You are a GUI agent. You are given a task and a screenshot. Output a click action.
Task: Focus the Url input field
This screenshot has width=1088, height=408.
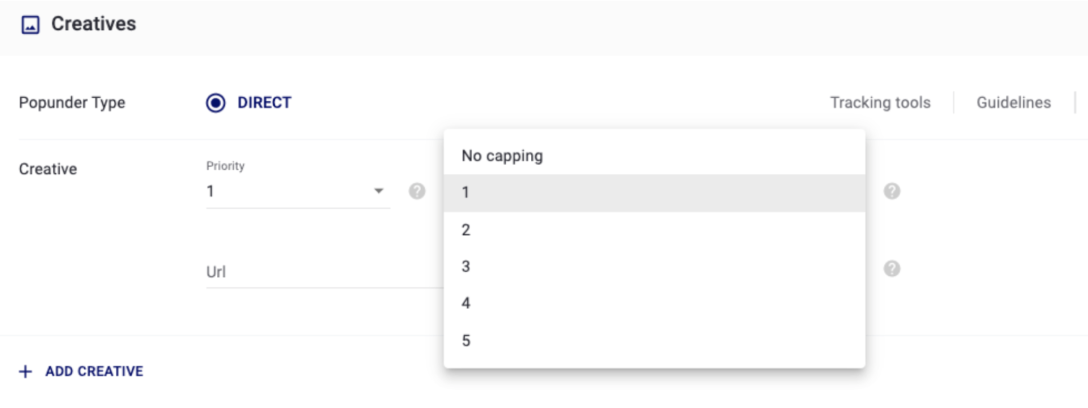(320, 271)
